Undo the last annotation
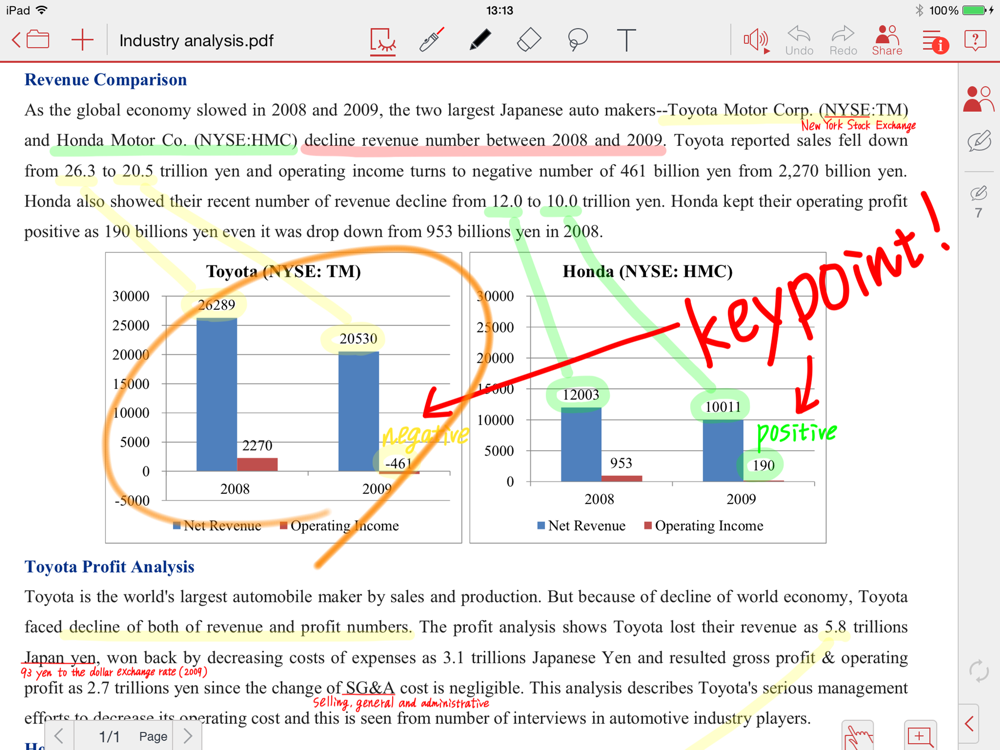Image resolution: width=1000 pixels, height=750 pixels. [x=799, y=41]
